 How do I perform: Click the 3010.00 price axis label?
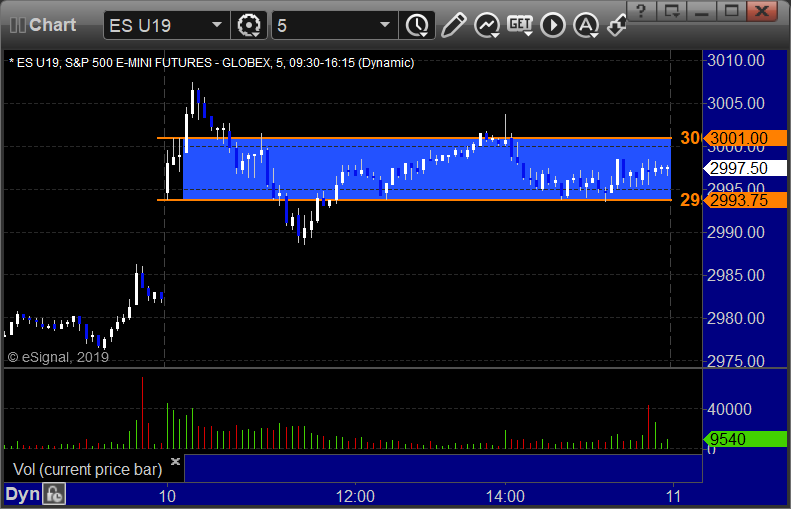click(x=736, y=61)
